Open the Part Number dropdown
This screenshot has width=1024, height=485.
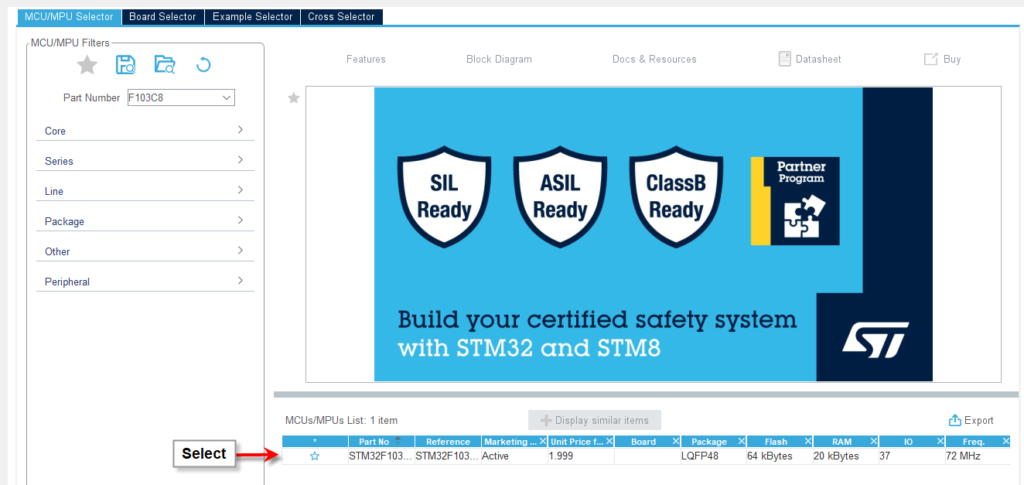[x=227, y=97]
